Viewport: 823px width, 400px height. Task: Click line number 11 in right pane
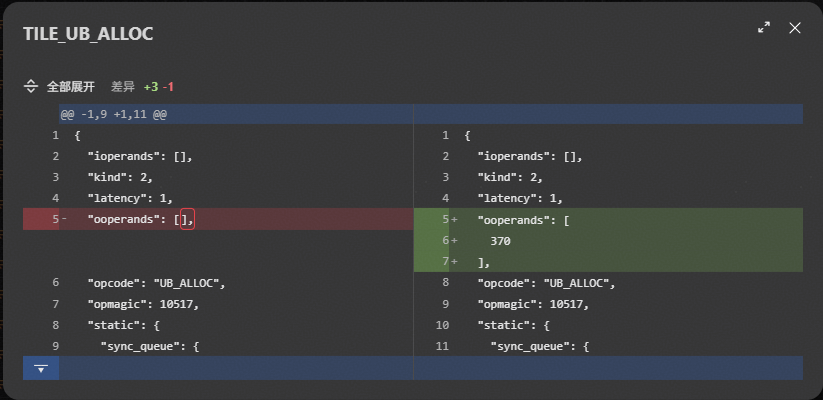(x=444, y=346)
